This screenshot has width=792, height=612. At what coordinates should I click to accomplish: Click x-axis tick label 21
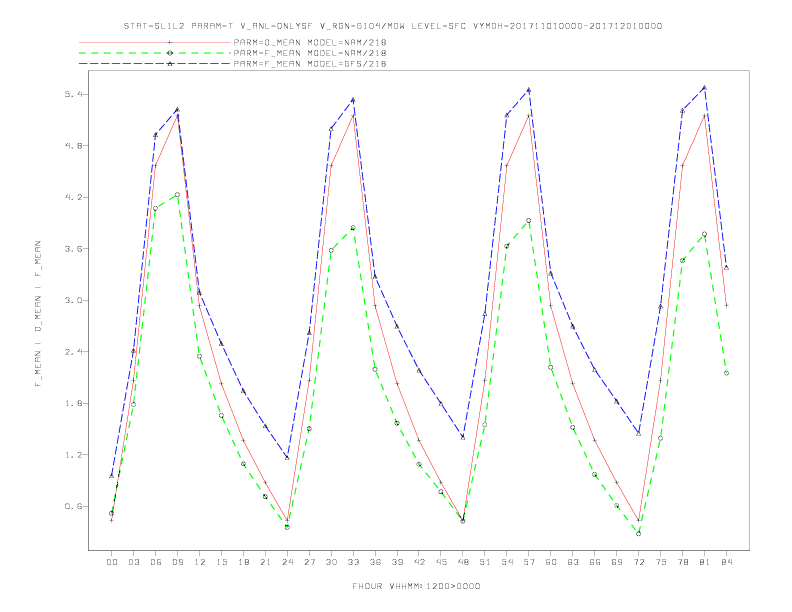(265, 562)
